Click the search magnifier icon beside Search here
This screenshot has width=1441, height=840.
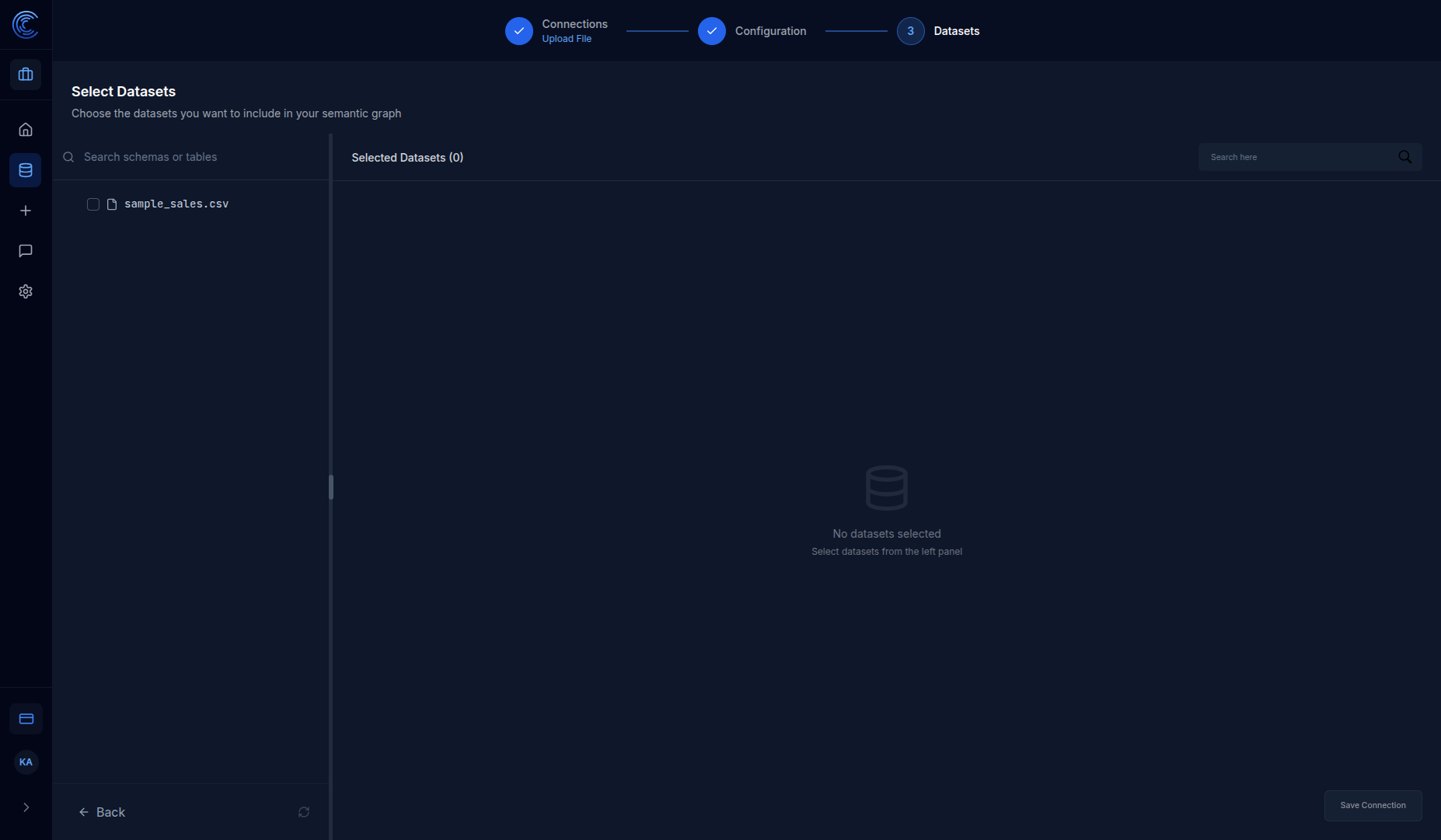point(1405,157)
